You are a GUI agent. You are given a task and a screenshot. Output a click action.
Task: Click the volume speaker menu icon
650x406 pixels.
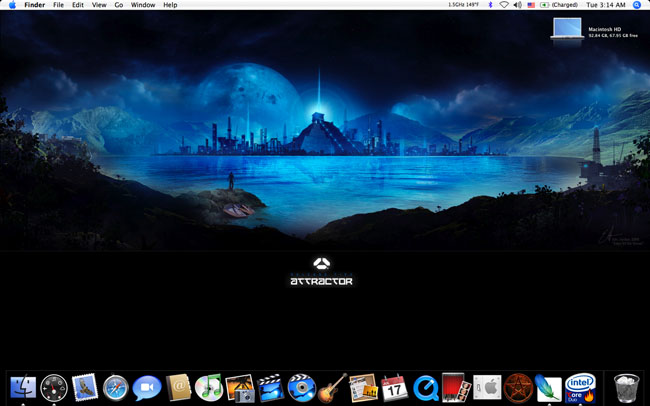pyautogui.click(x=517, y=5)
